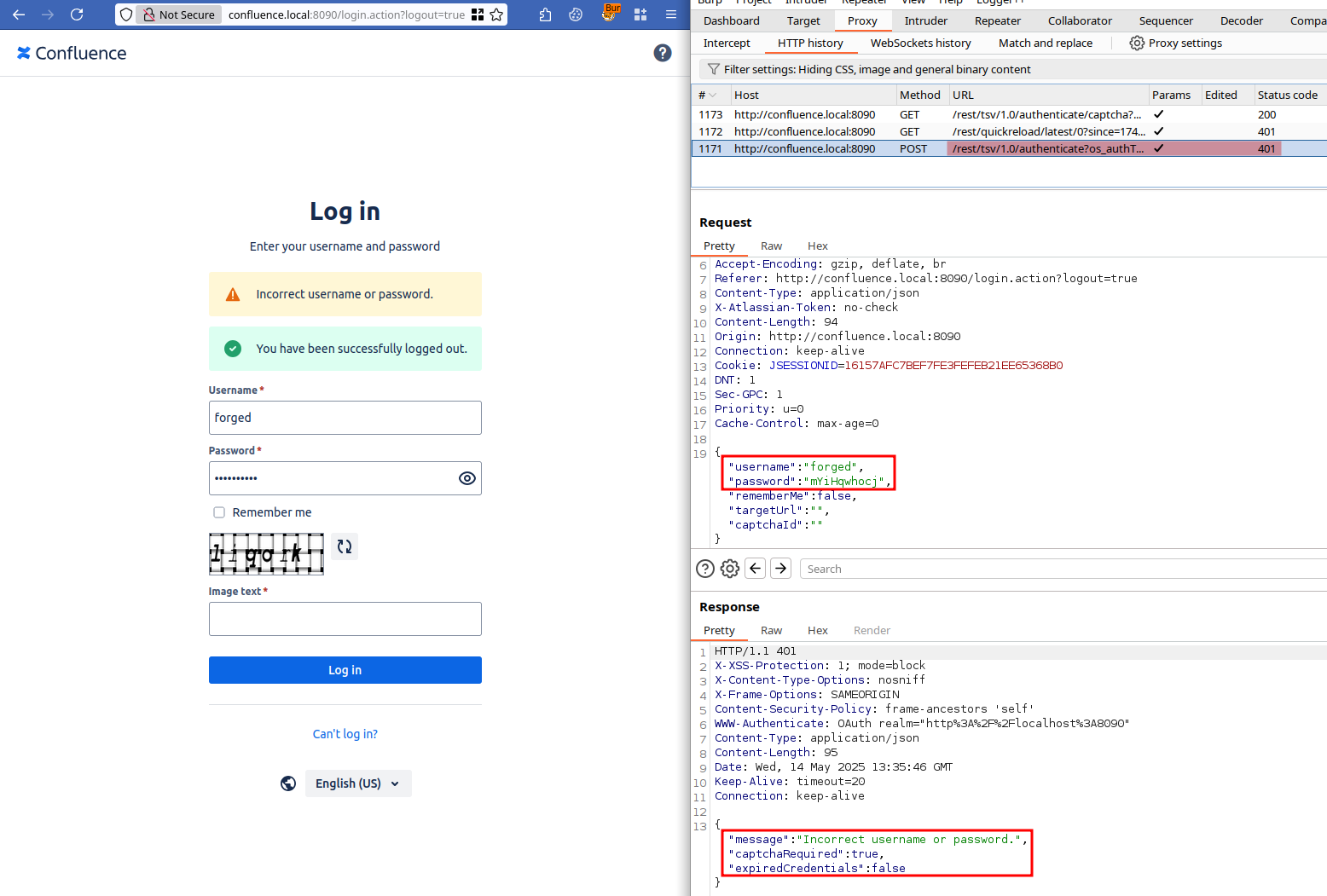This screenshot has height=896, width=1327.
Task: Switch response view to Raw
Action: [771, 630]
